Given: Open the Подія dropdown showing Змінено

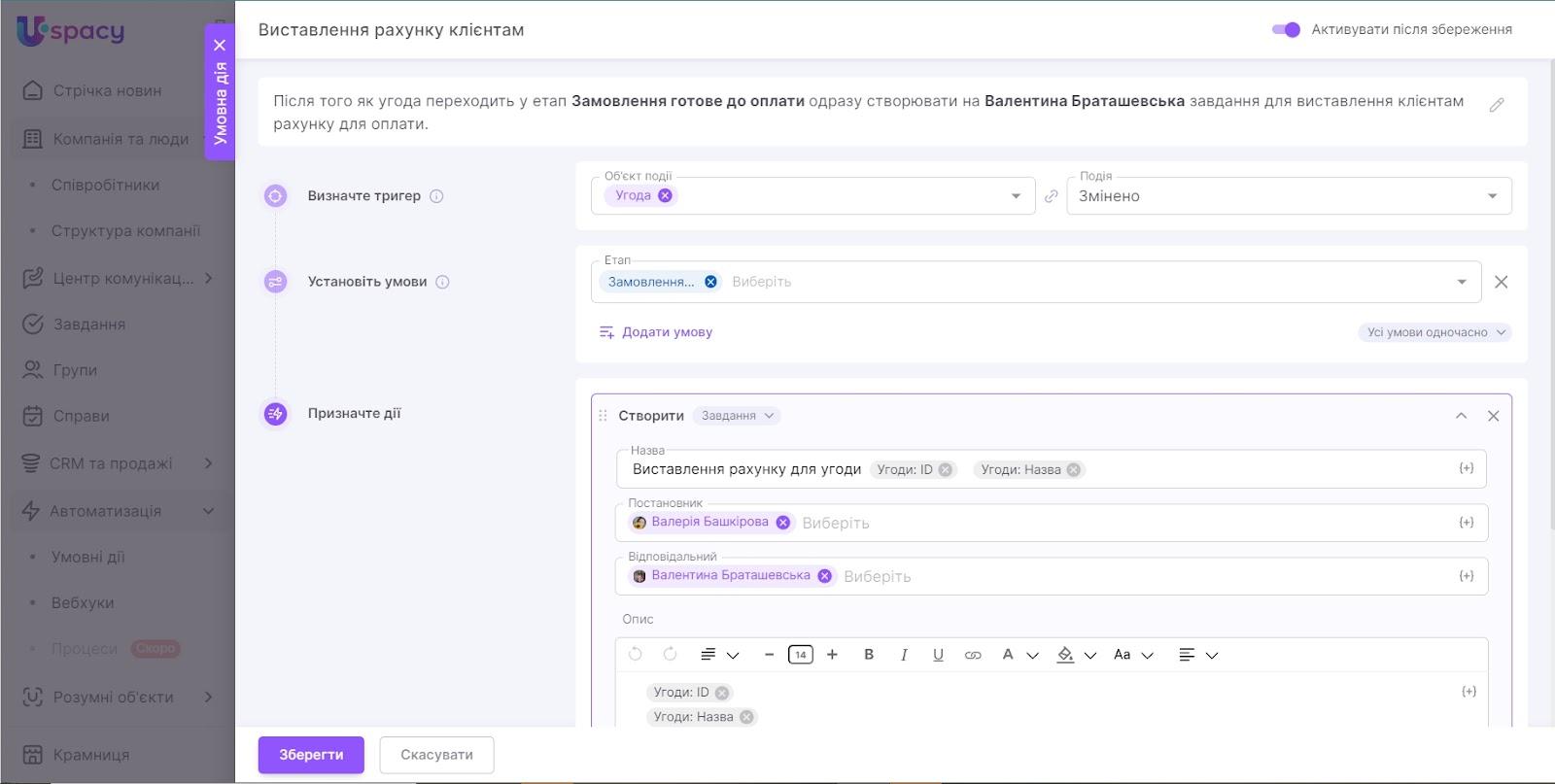Looking at the screenshot, I should (x=1289, y=196).
